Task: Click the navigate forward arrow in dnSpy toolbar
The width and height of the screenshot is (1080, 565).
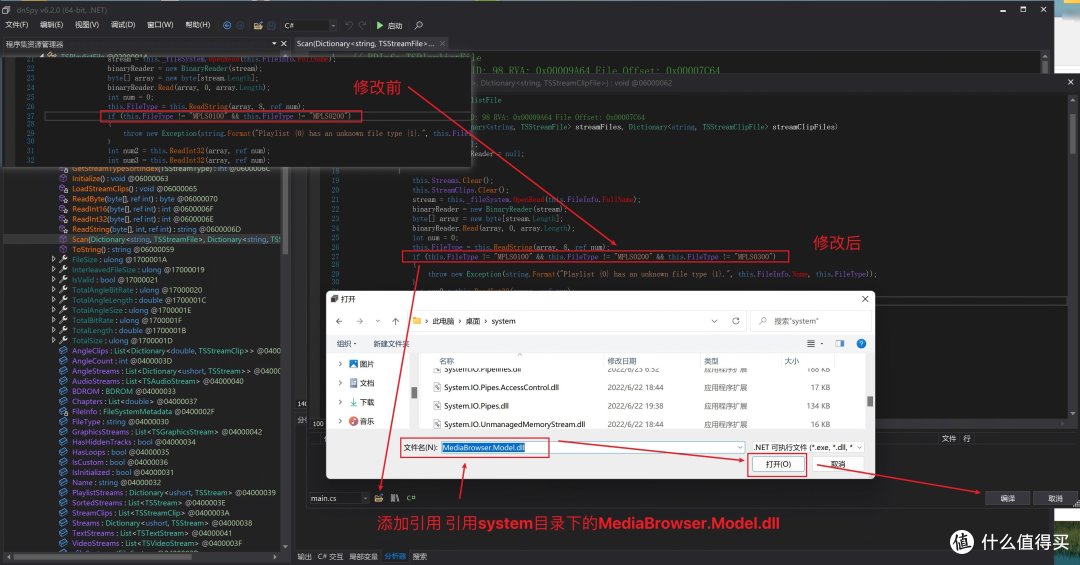Action: pos(240,25)
